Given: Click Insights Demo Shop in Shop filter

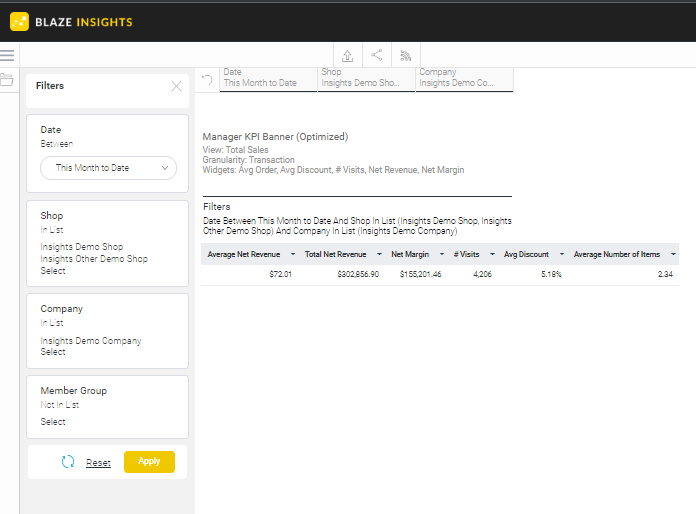Looking at the screenshot, I should point(82,247).
